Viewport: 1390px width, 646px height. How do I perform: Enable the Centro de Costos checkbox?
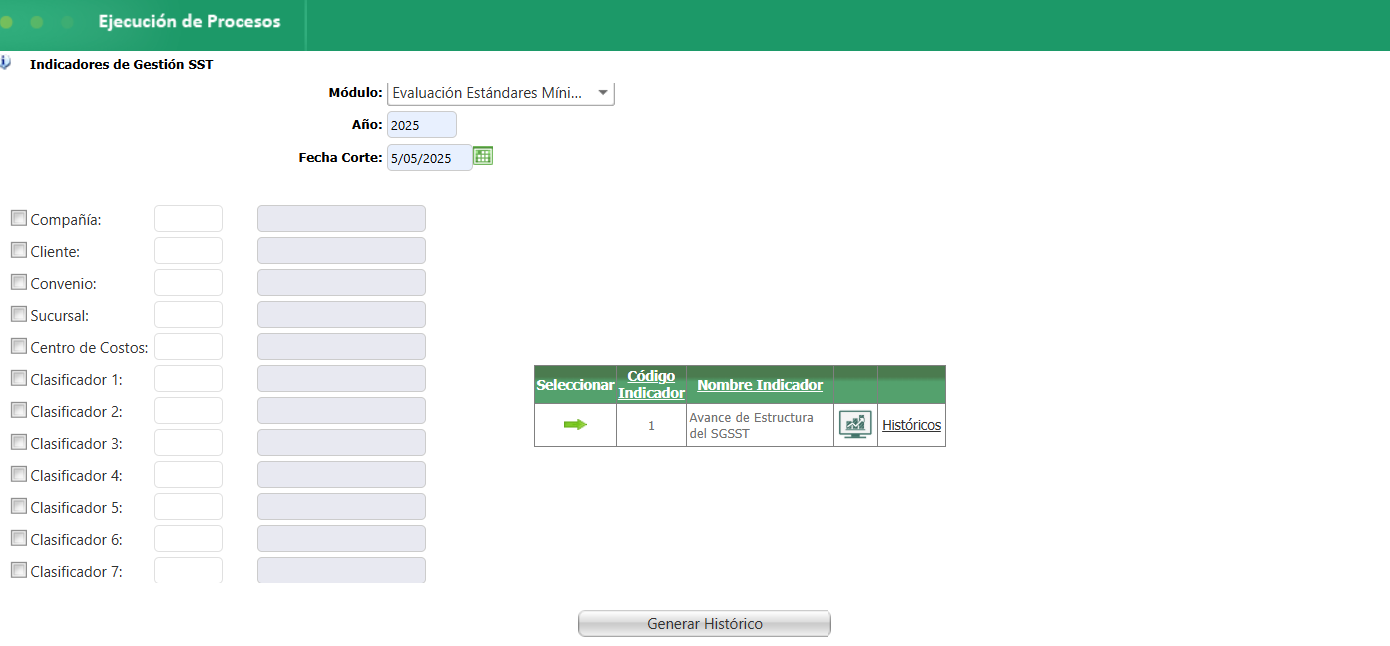(x=19, y=346)
